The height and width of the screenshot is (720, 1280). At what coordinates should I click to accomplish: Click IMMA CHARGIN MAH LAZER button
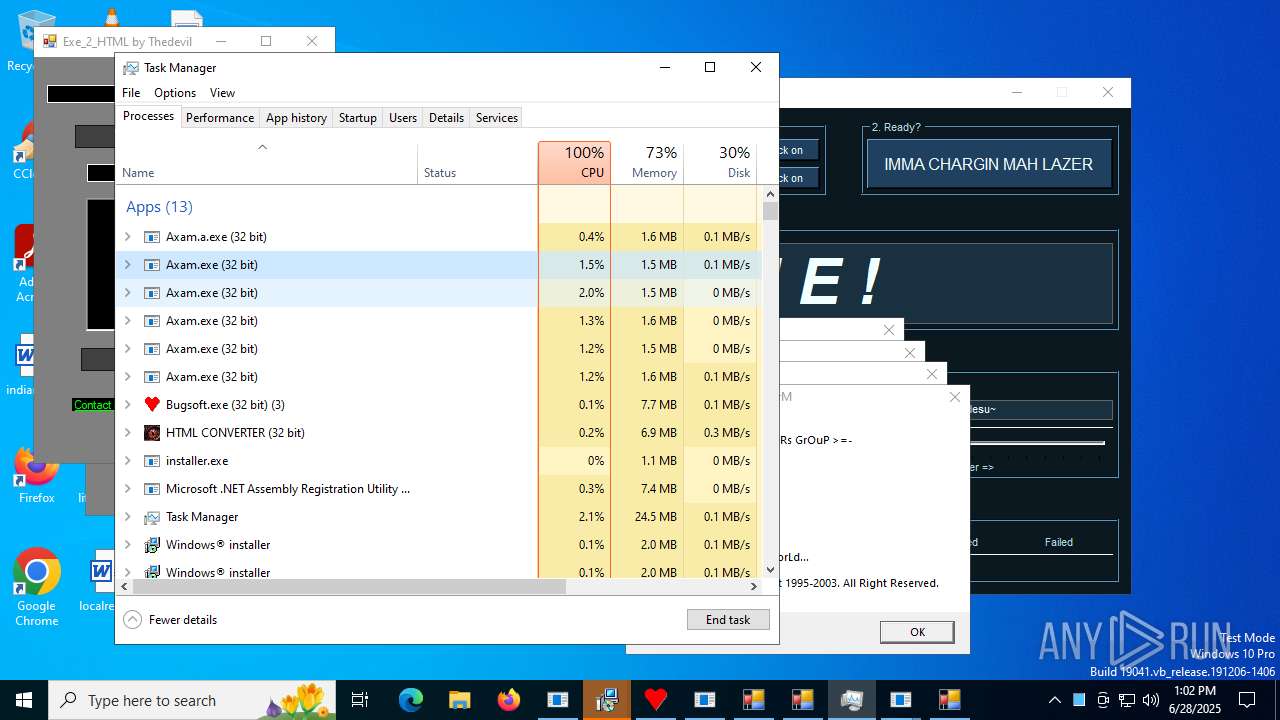point(989,164)
